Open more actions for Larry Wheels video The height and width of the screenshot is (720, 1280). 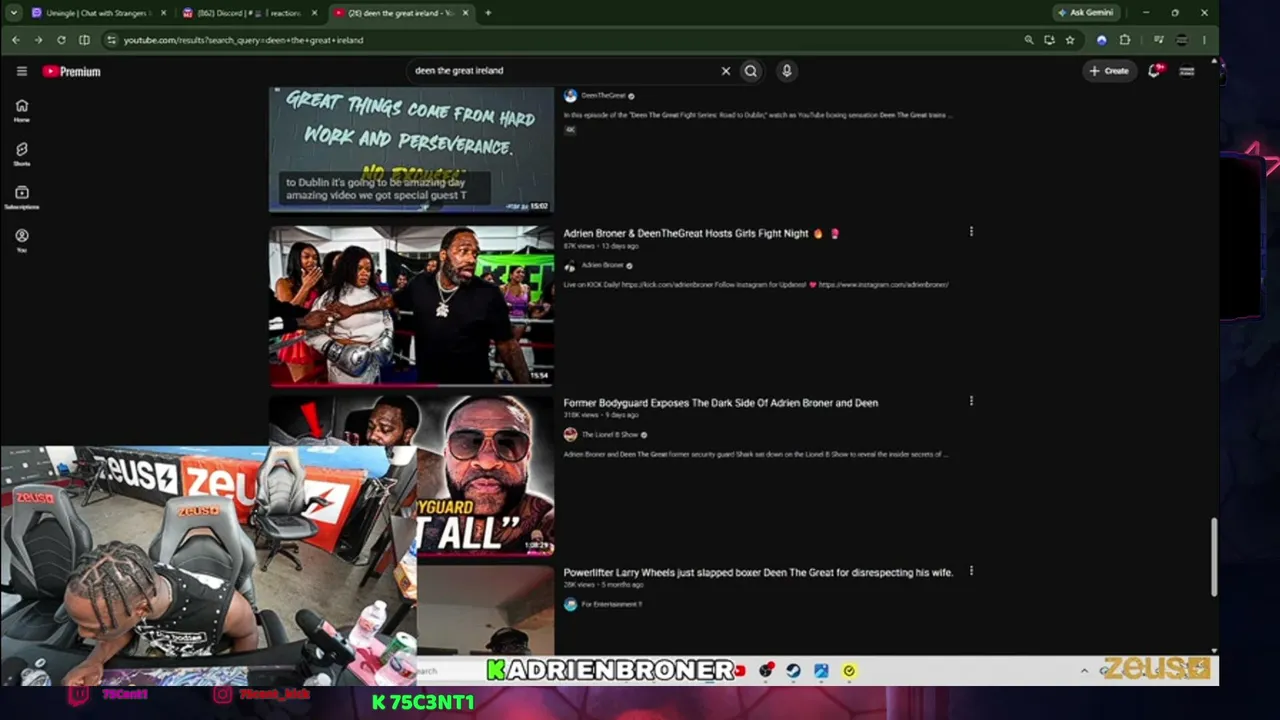coord(971,571)
